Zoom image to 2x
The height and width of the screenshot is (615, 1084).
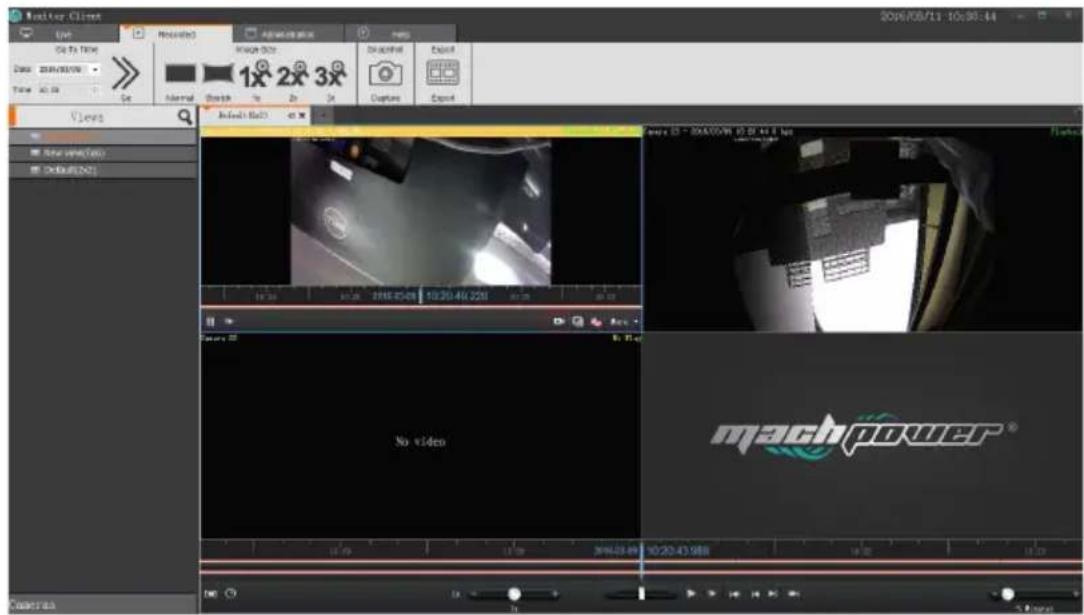pyautogui.click(x=293, y=74)
